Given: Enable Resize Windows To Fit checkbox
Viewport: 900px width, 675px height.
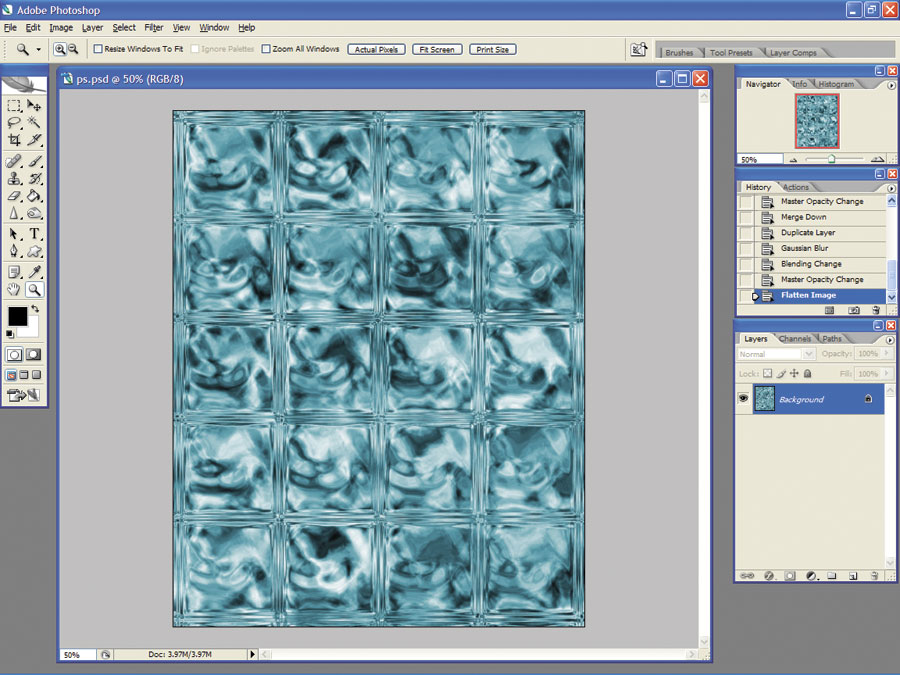Looking at the screenshot, I should 98,49.
